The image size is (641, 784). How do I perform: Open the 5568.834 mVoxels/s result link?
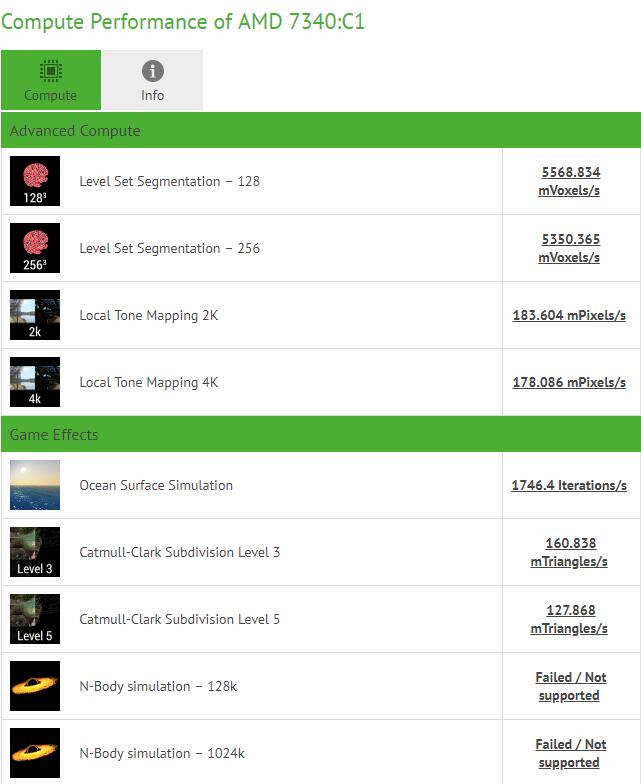(x=570, y=181)
